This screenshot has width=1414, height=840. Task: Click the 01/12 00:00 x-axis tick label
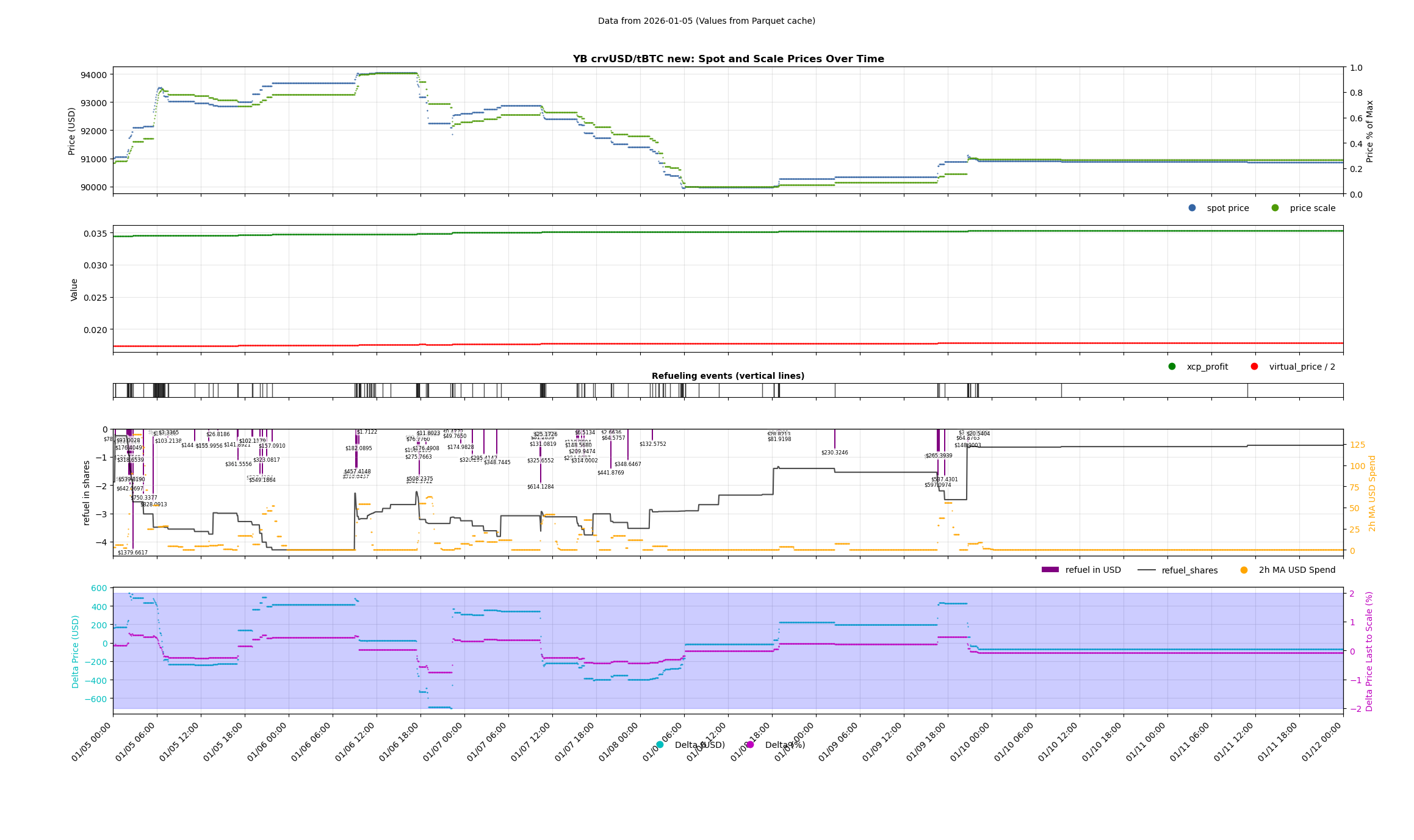click(1322, 742)
